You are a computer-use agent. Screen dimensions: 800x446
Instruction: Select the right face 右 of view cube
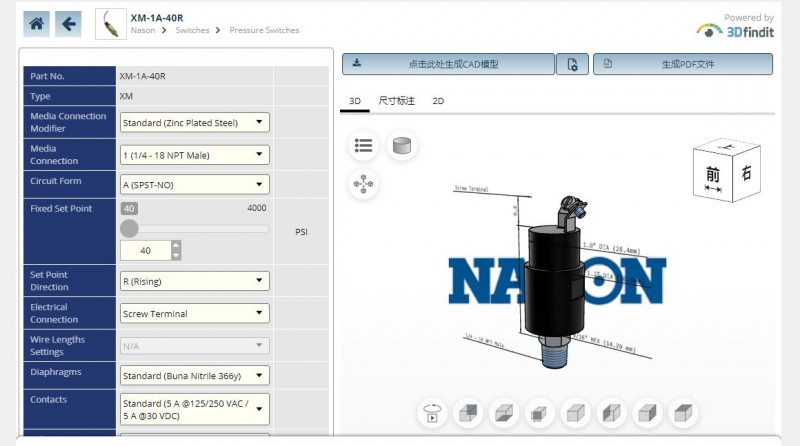pyautogui.click(x=746, y=173)
